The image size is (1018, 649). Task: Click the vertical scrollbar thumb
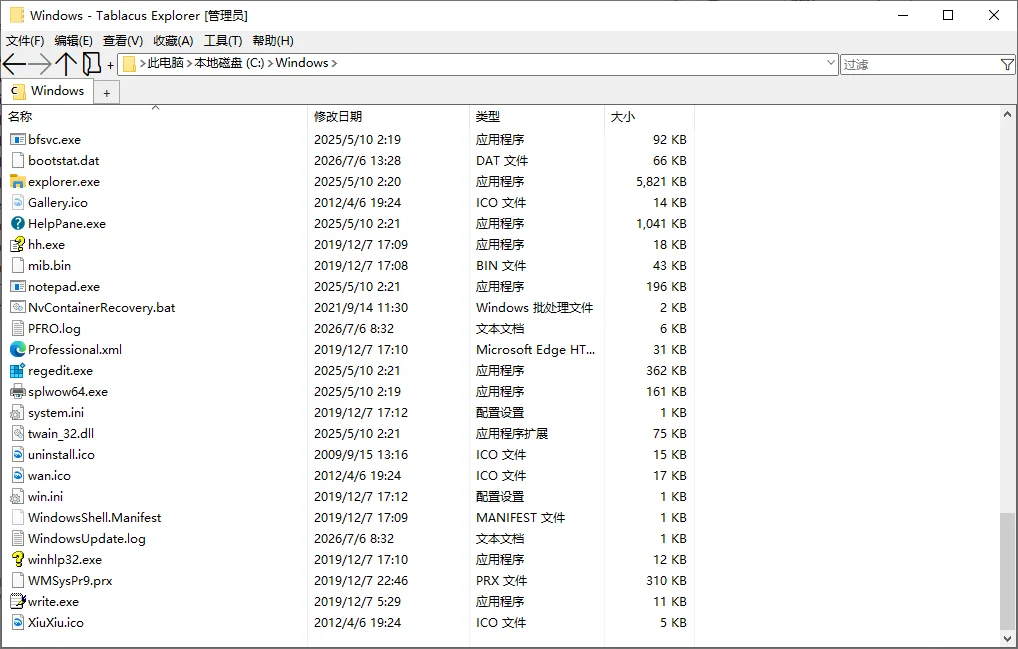pyautogui.click(x=1007, y=571)
